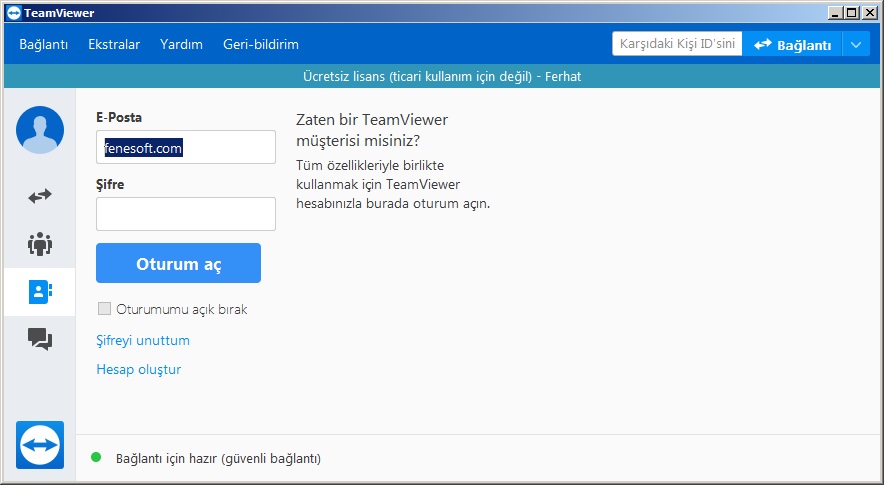The image size is (885, 485).
Task: Click 'Bağlantı için hazır' status text
Action: (x=218, y=458)
